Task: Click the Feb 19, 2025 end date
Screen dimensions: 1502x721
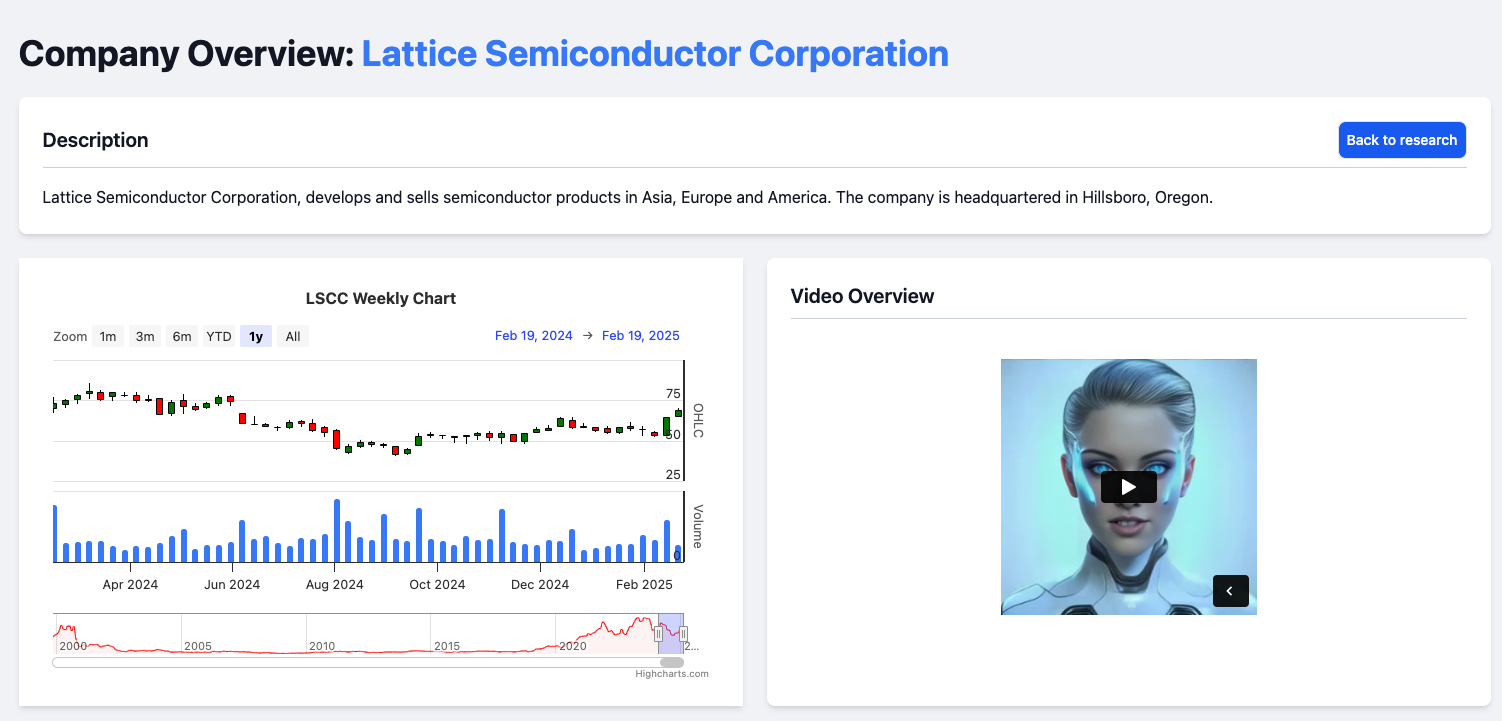Action: click(640, 336)
